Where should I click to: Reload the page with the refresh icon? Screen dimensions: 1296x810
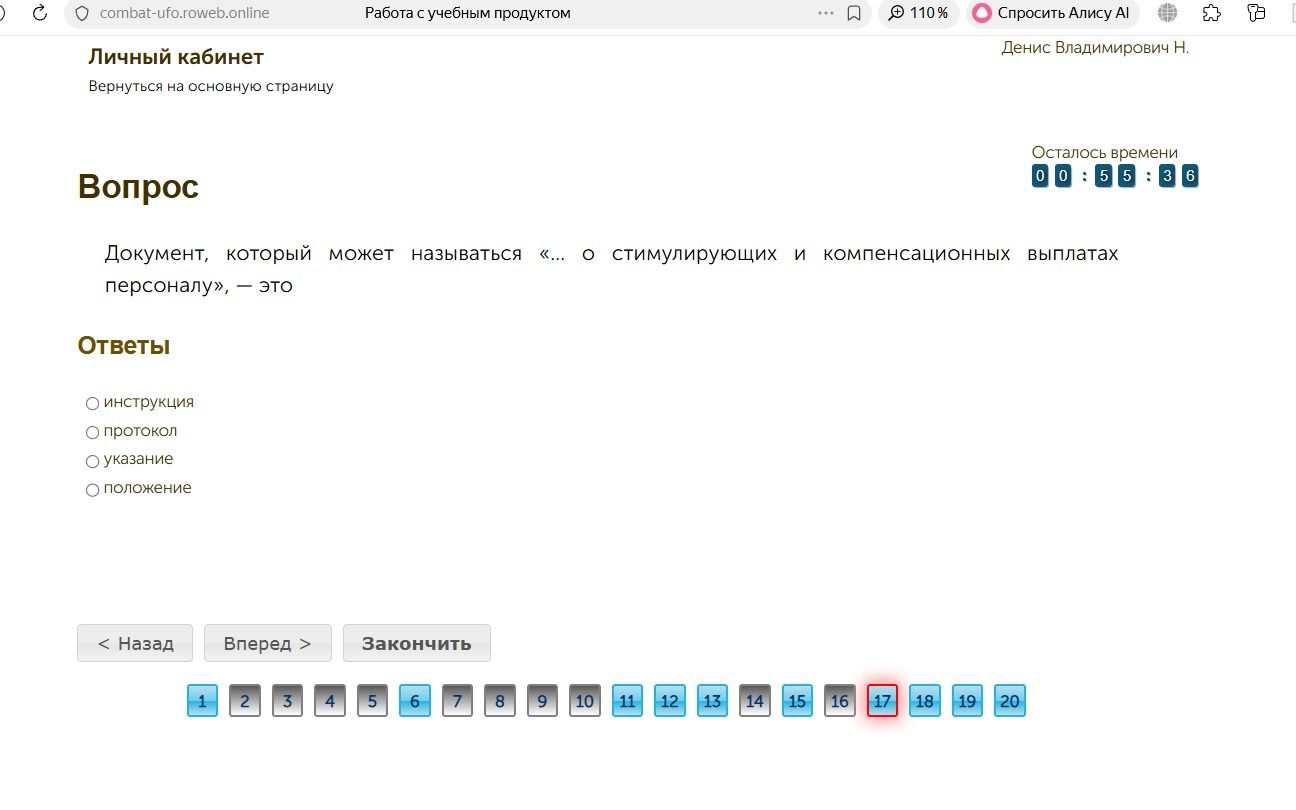click(x=40, y=13)
